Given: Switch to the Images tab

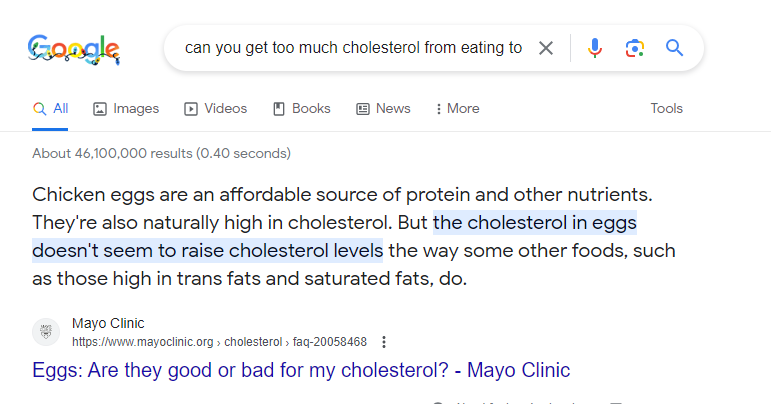Looking at the screenshot, I should [126, 108].
